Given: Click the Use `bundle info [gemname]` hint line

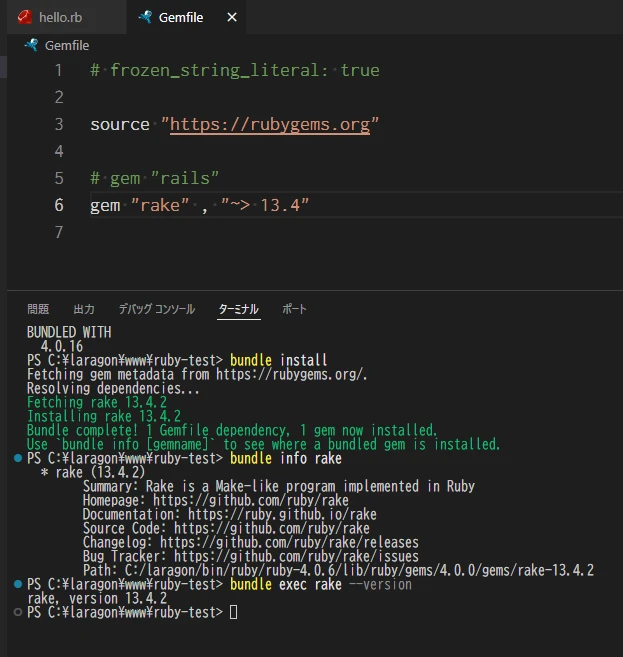Looking at the screenshot, I should [264, 444].
